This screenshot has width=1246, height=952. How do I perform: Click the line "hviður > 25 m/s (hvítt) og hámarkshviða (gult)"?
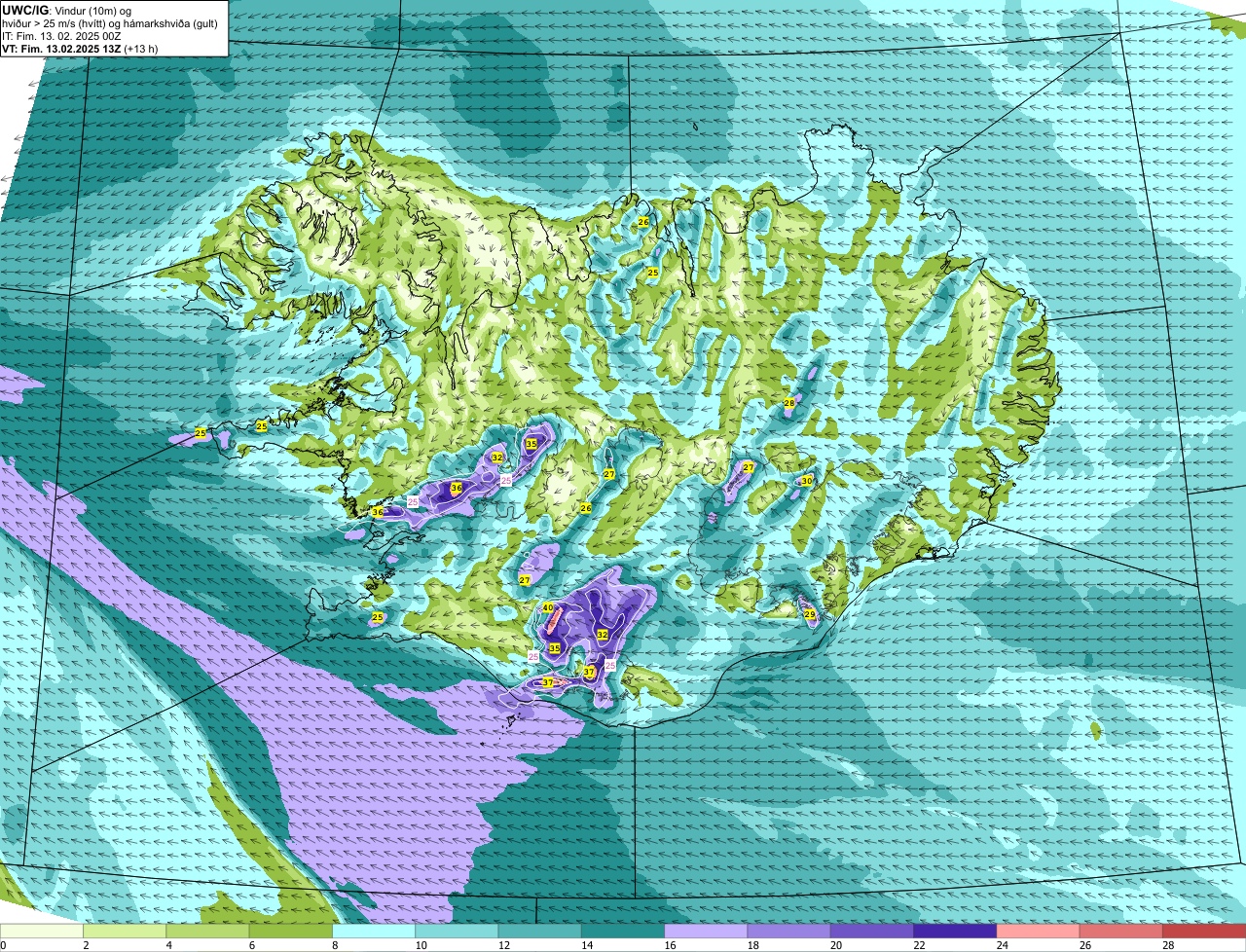pos(110,23)
